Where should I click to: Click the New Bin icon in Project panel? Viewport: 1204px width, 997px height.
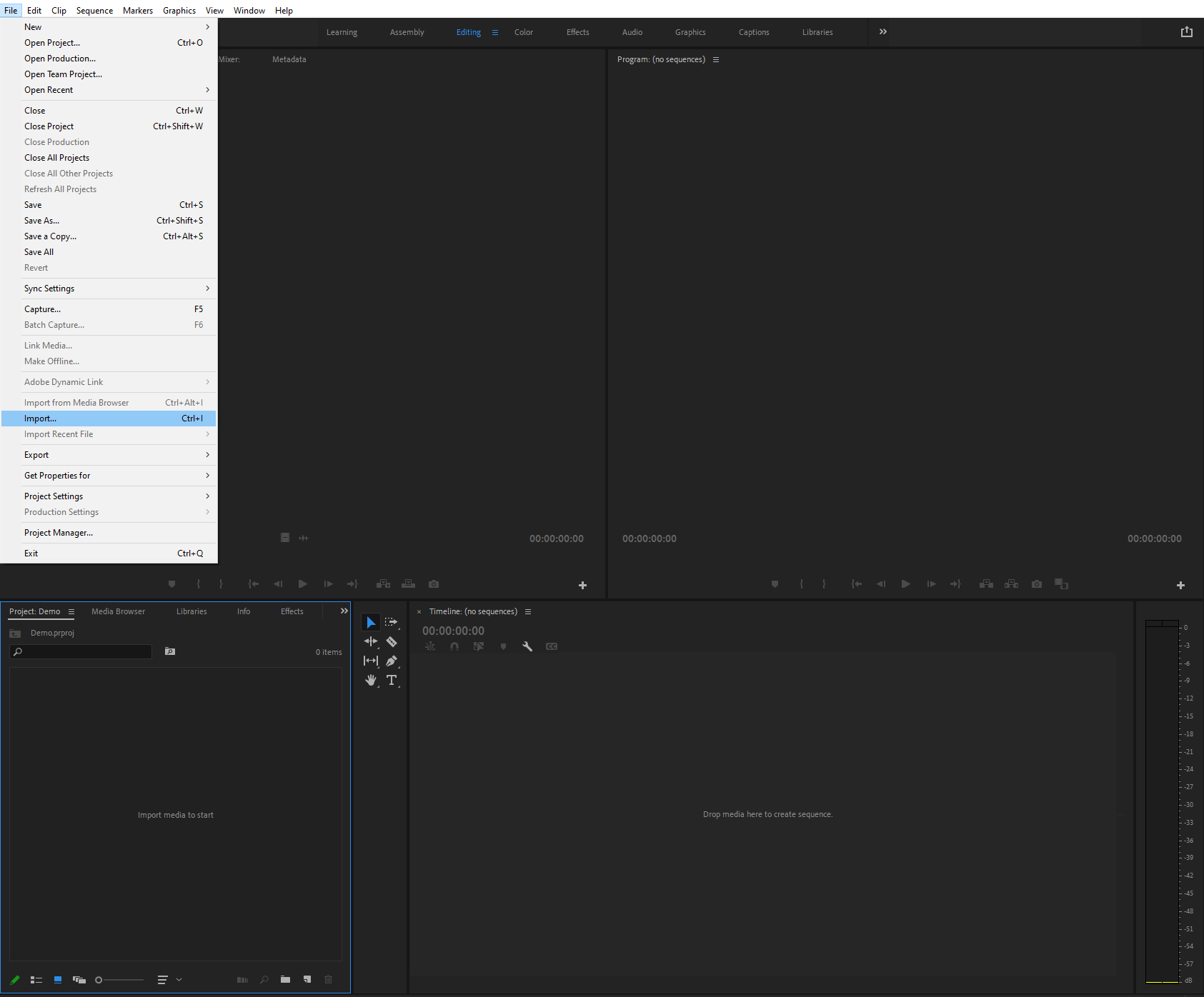[285, 980]
